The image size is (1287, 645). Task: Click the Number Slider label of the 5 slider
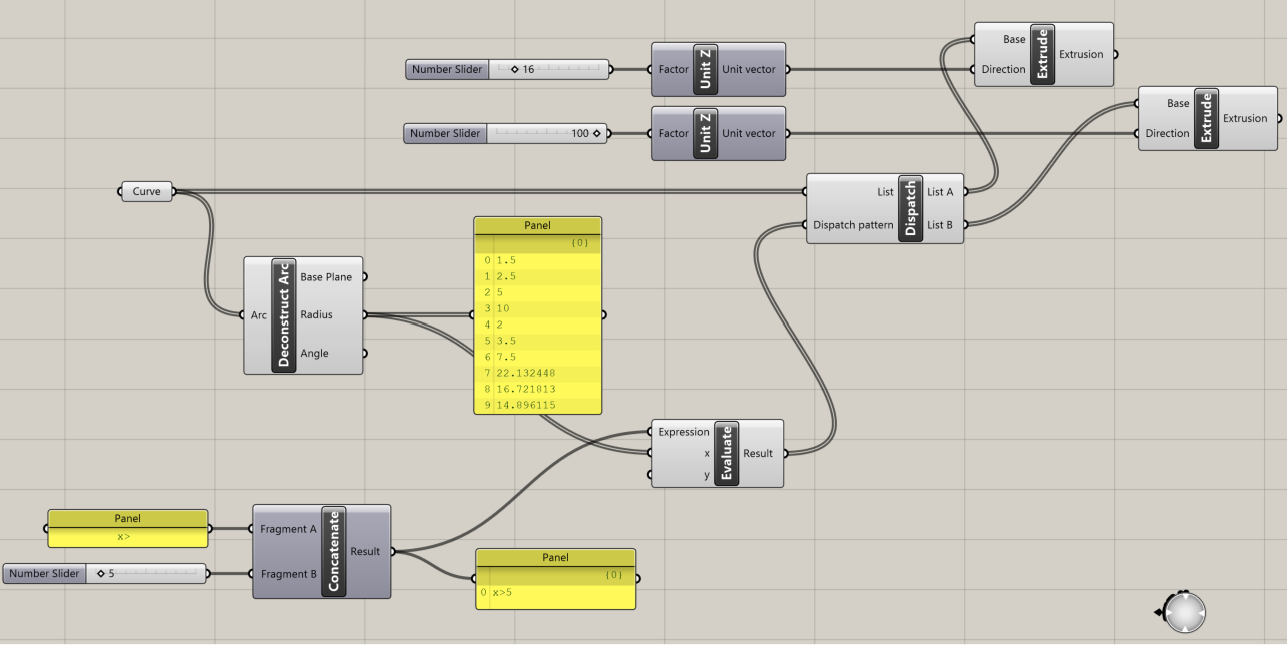(x=45, y=574)
